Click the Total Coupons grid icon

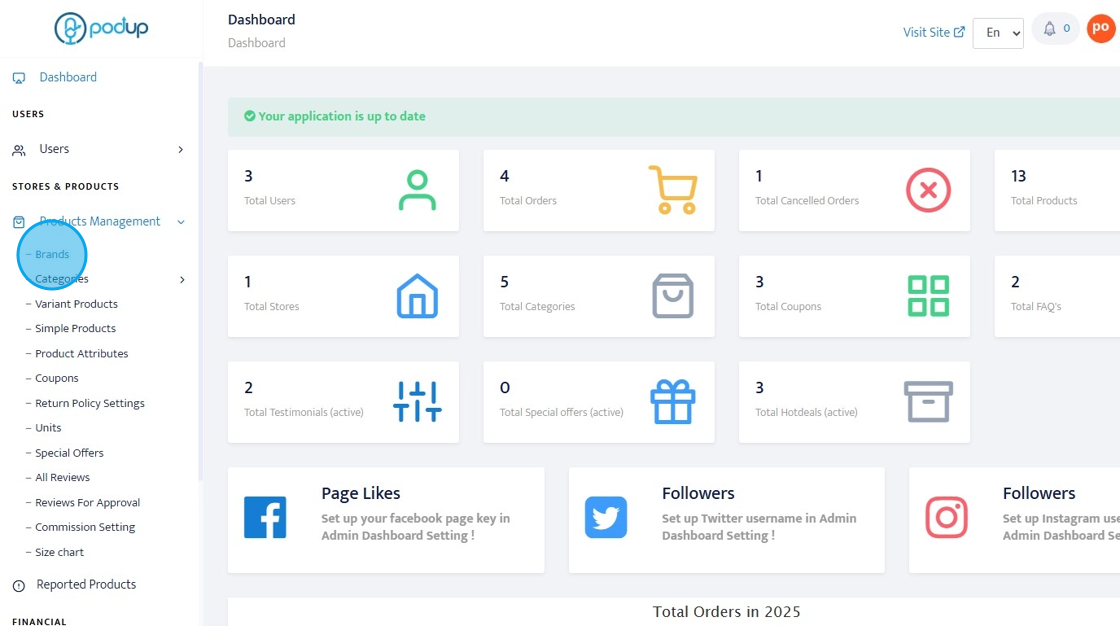(x=928, y=296)
